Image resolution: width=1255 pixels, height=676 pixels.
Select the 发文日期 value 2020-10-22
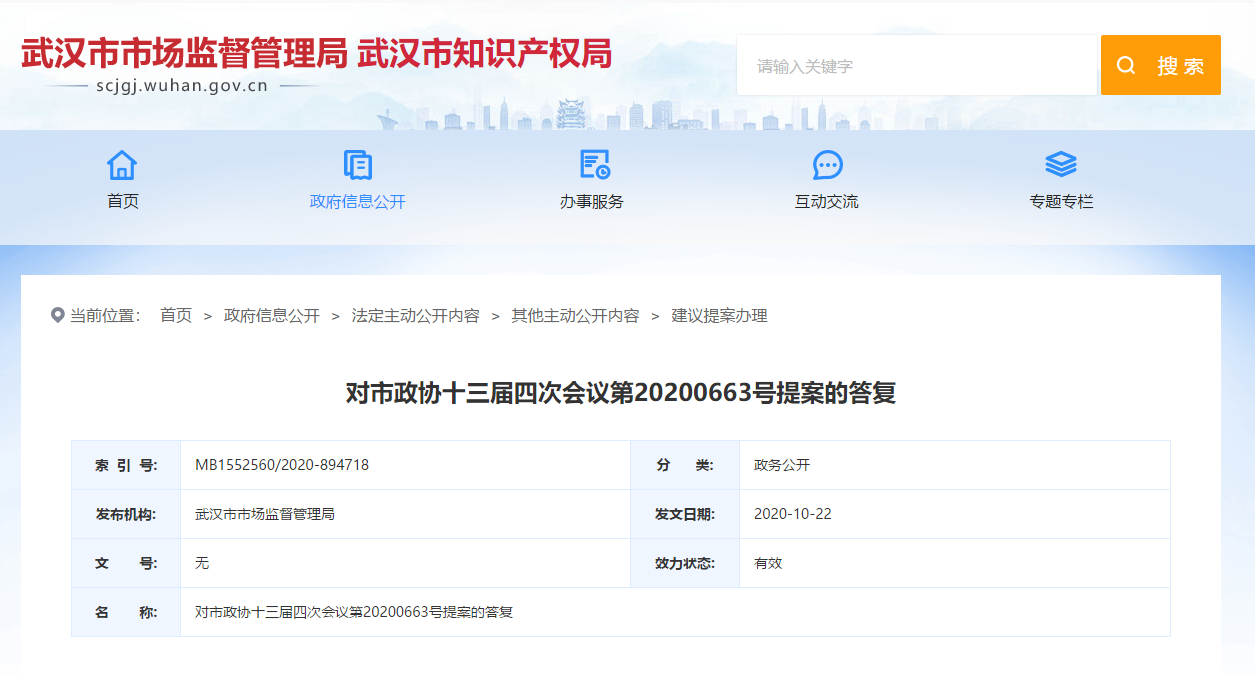(793, 514)
